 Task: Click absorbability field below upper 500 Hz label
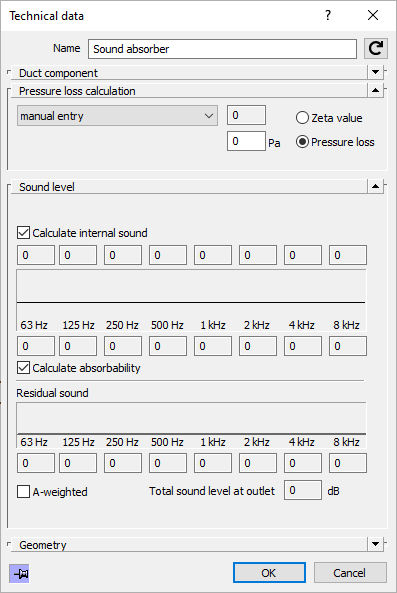click(168, 346)
